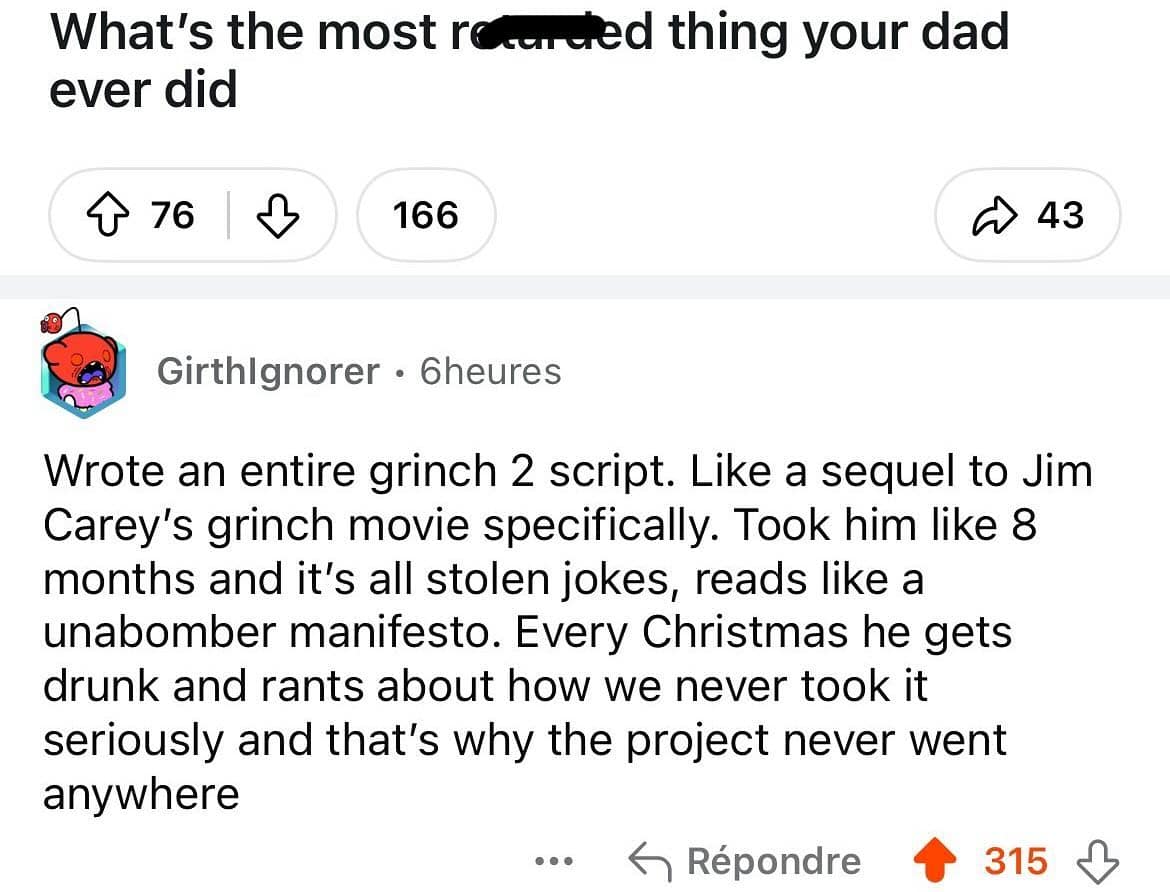Upvote the post about your dad
The height and width of the screenshot is (892, 1170).
(x=109, y=215)
